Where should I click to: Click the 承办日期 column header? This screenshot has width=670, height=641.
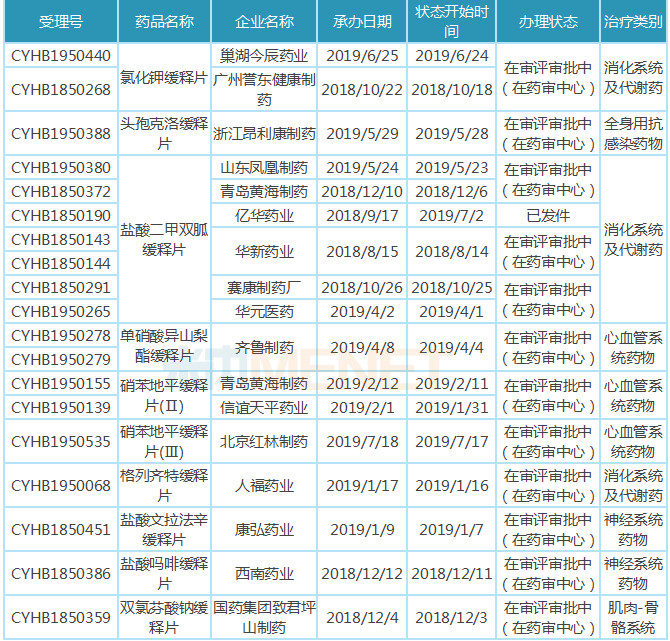pos(362,21)
